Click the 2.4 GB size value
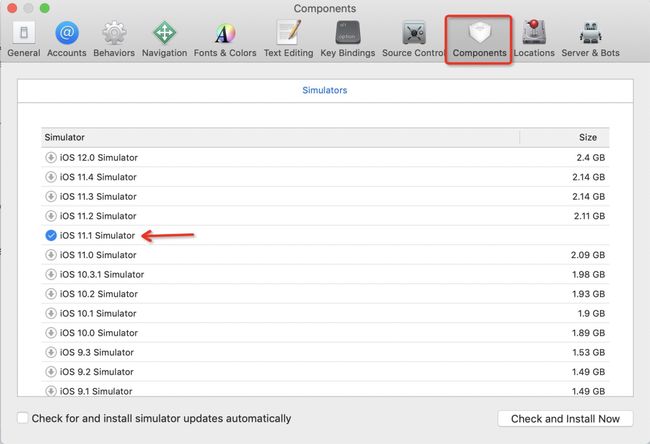 [x=591, y=158]
